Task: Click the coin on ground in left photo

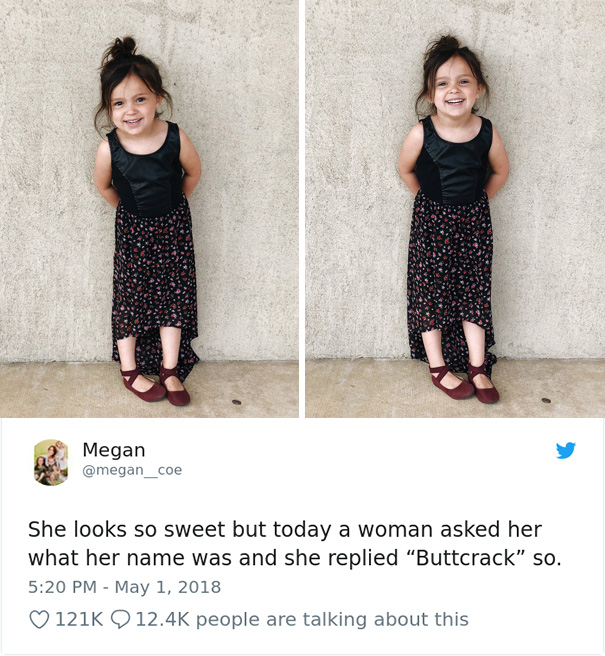Action: coord(237,402)
